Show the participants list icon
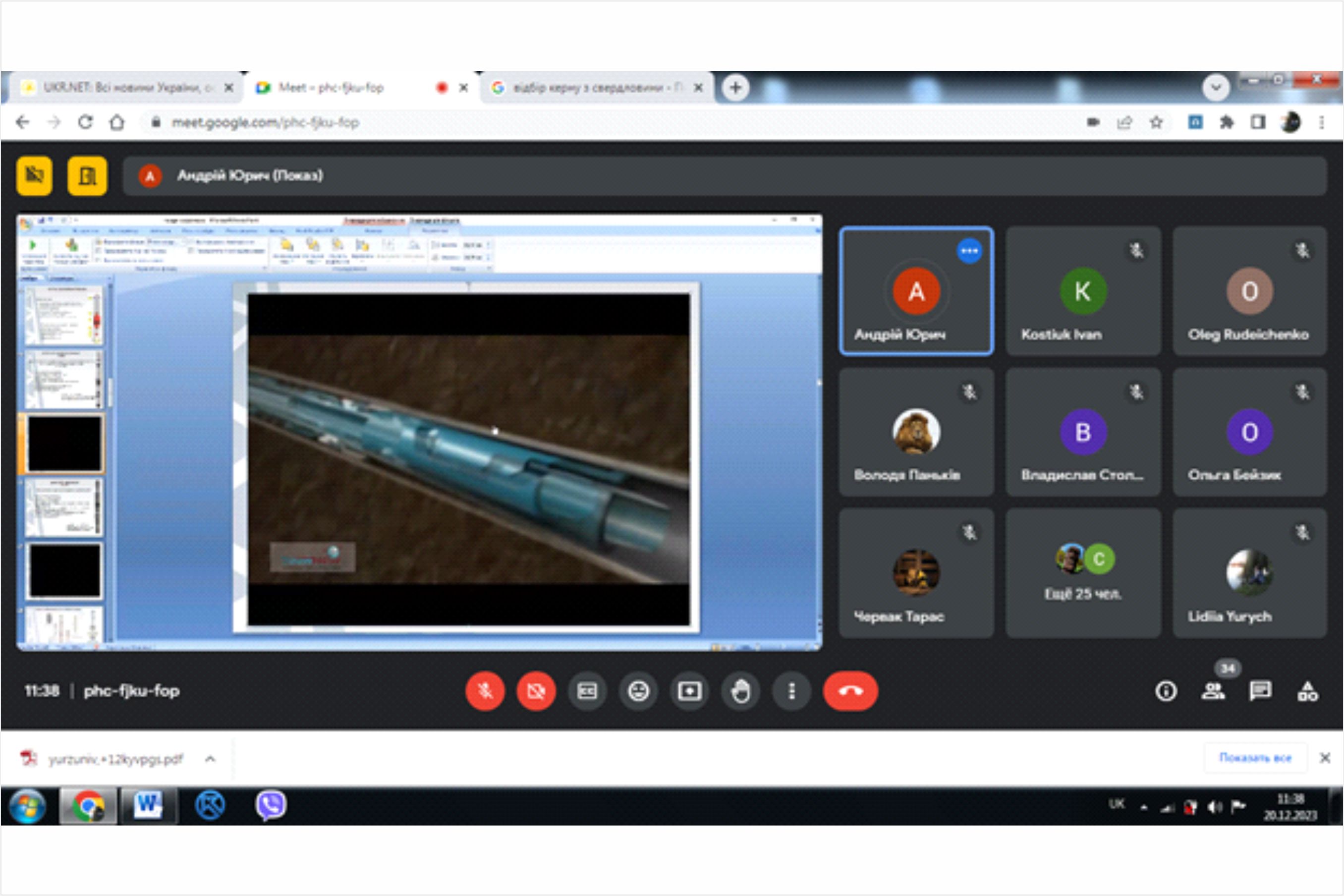The width and height of the screenshot is (1344, 896). 1213,691
